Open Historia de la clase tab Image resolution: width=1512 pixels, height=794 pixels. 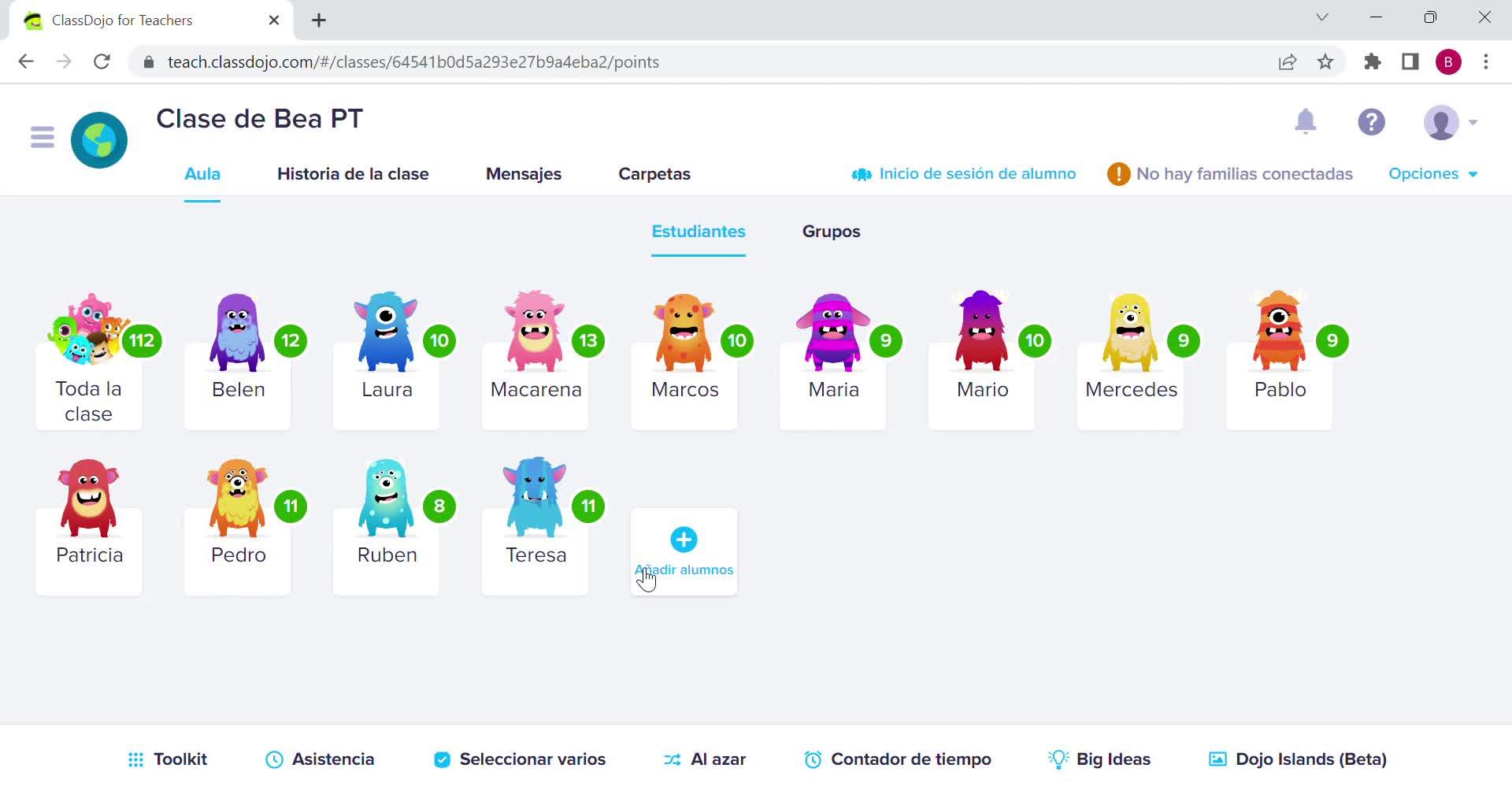click(x=353, y=174)
